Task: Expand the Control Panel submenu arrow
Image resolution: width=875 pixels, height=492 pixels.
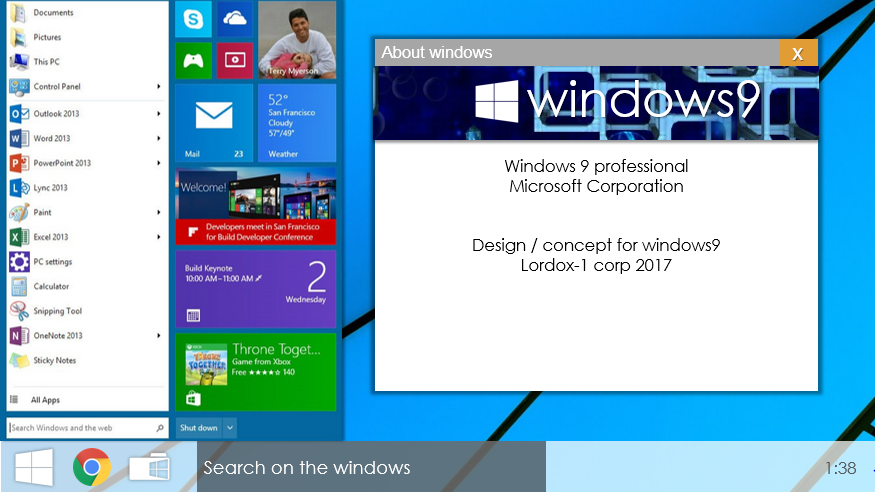Action: (x=158, y=86)
